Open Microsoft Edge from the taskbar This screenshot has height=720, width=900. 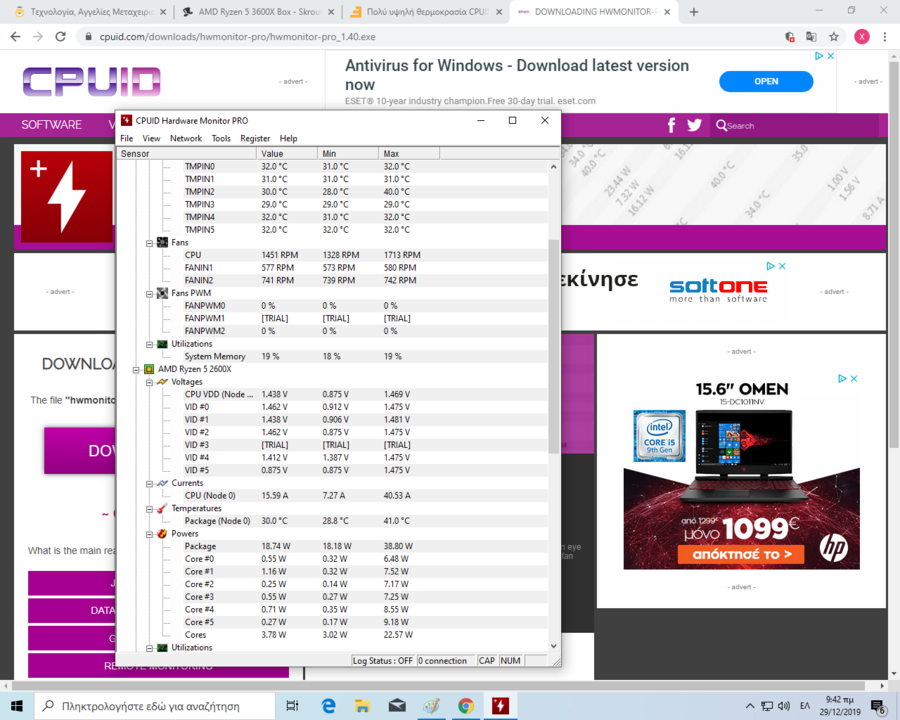tap(328, 706)
